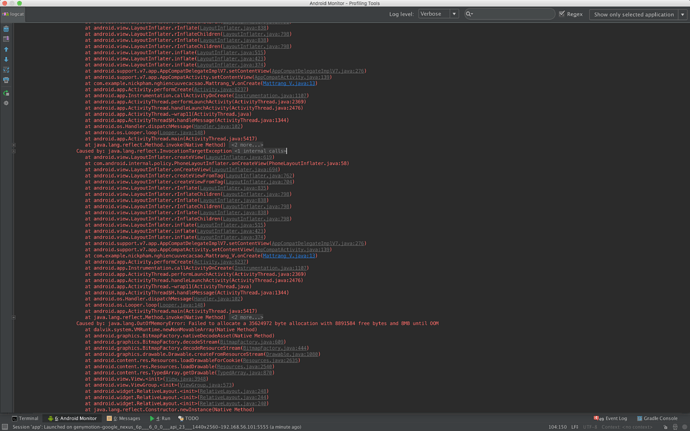Viewport: 690px width, 431px height.
Task: Click the Mattrang_V.java:13 stack trace link
Action: [x=289, y=84]
